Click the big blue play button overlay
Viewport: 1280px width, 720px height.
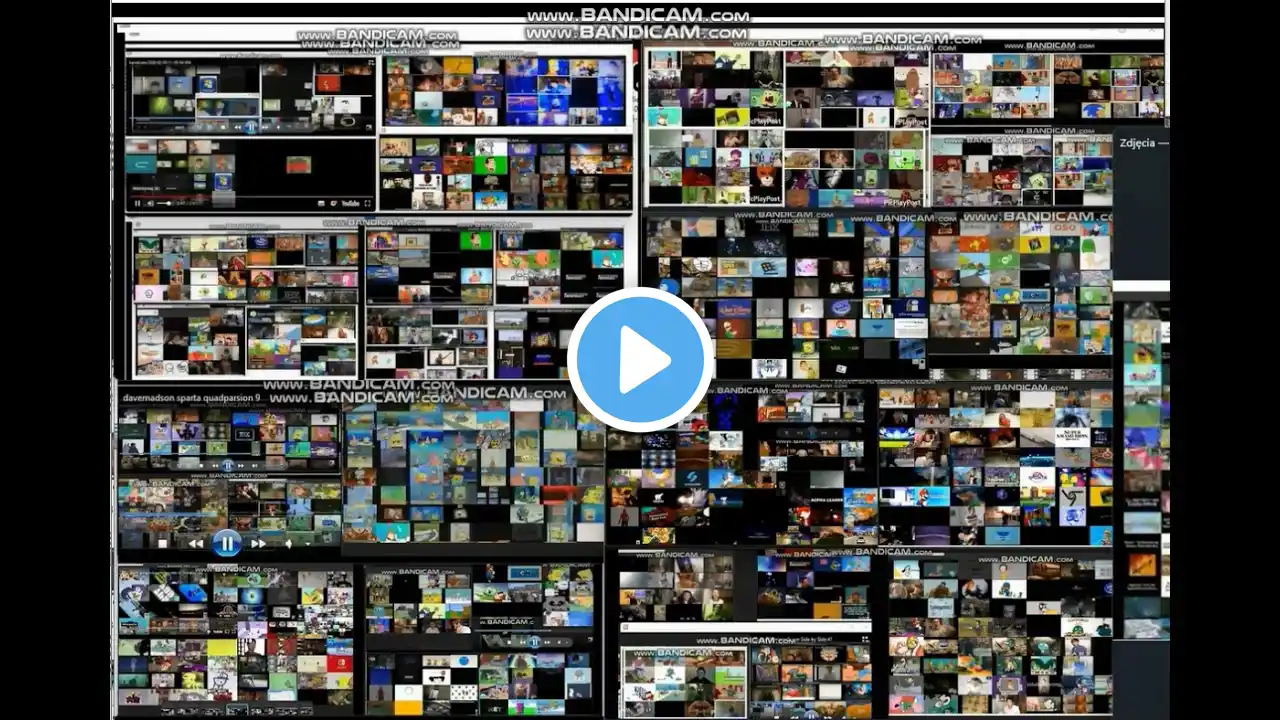[640, 360]
